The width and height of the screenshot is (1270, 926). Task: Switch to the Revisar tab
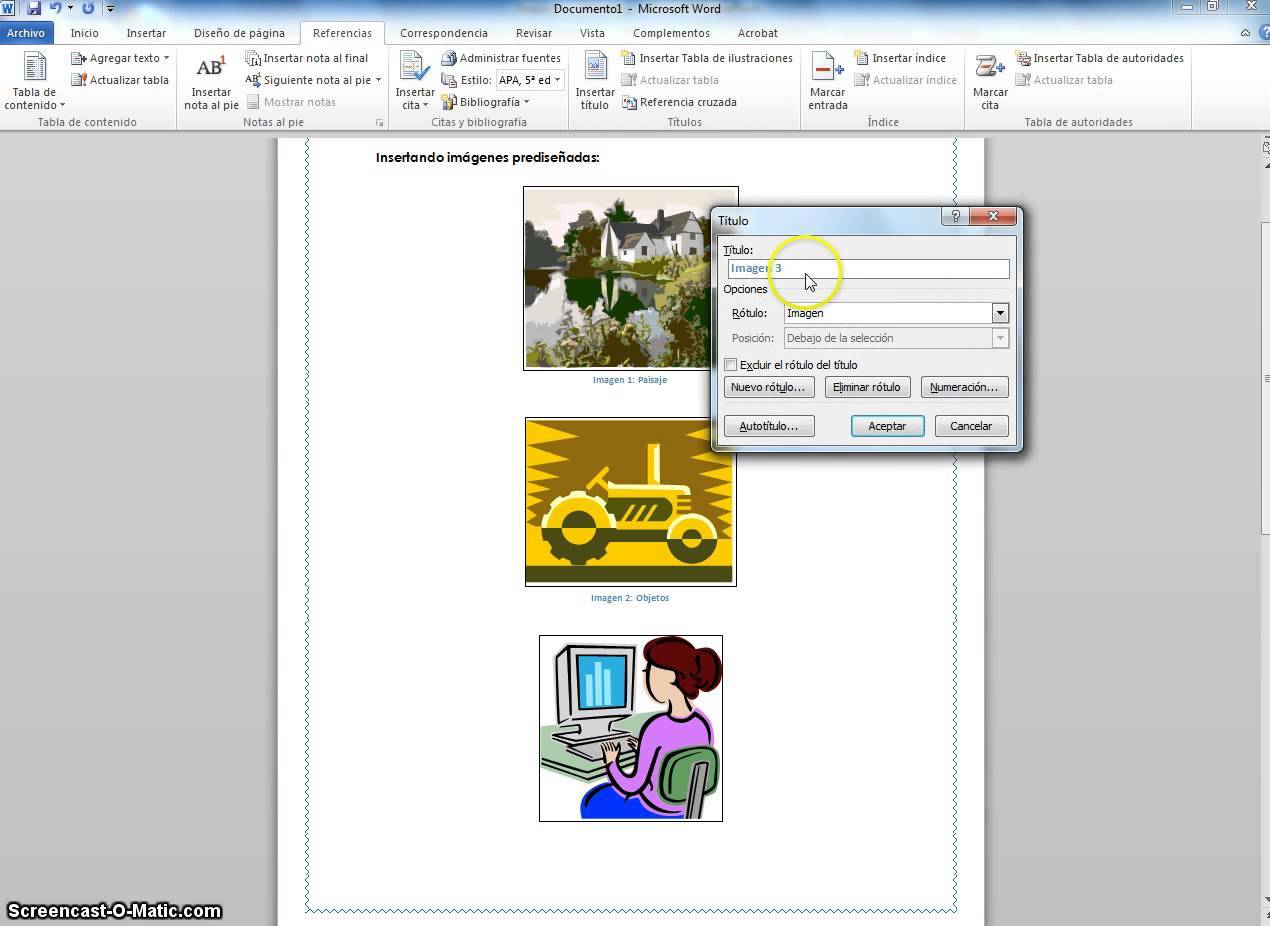pyautogui.click(x=534, y=33)
